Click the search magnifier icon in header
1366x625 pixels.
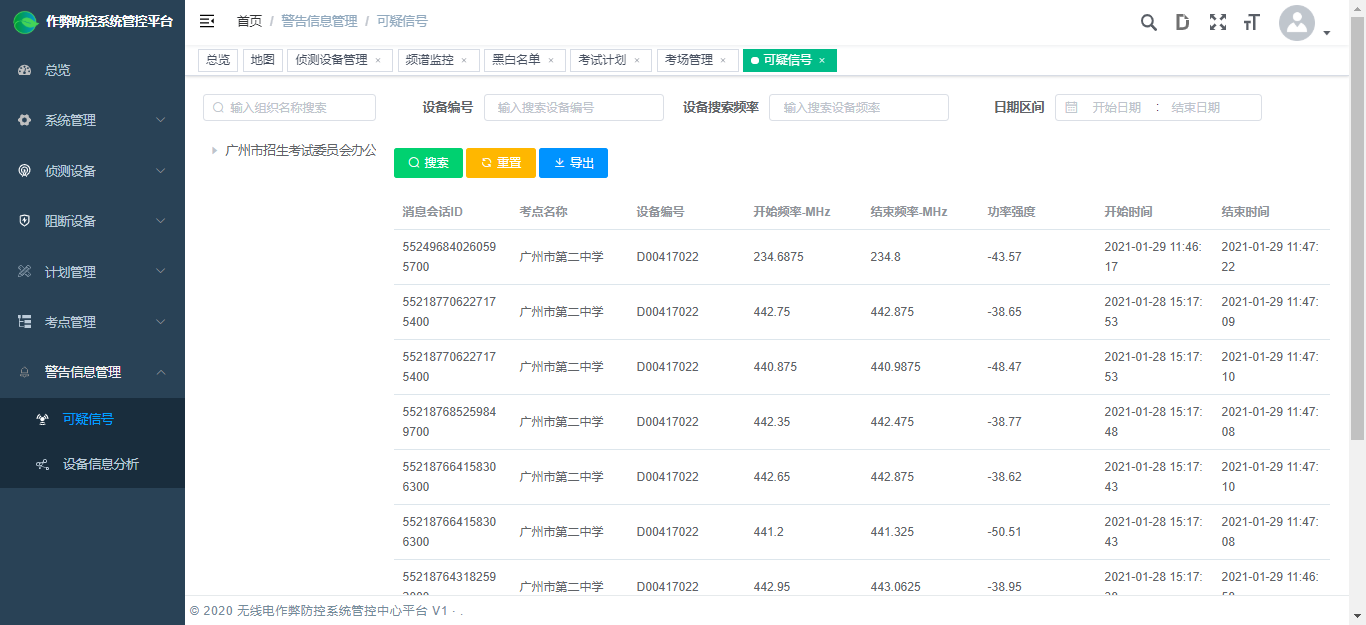1149,22
